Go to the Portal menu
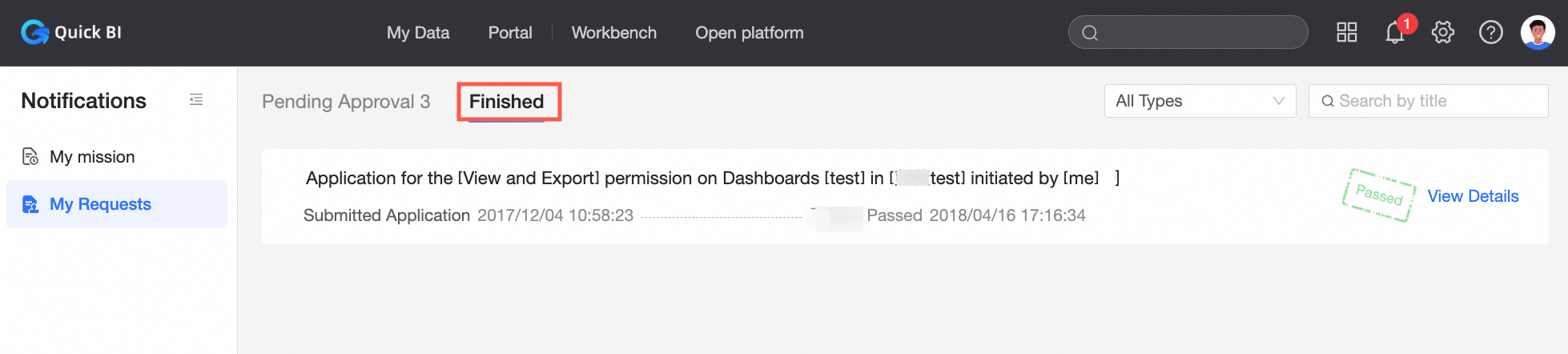The height and width of the screenshot is (354, 1568). (510, 33)
